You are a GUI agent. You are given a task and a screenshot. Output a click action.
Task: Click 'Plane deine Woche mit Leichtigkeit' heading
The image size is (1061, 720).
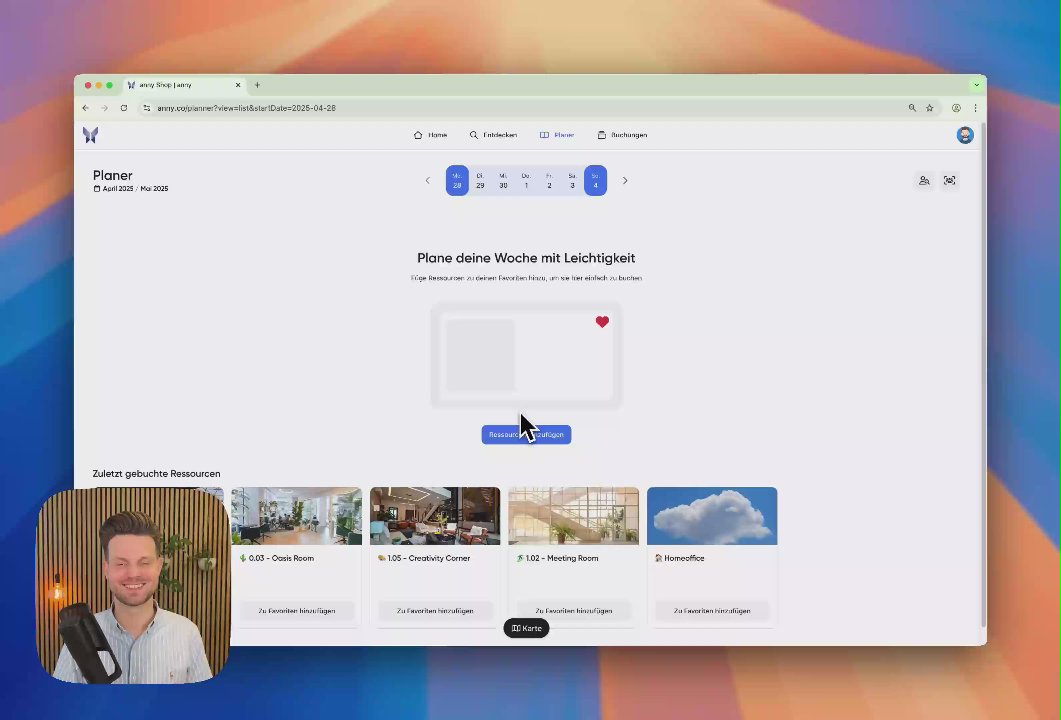tap(526, 258)
